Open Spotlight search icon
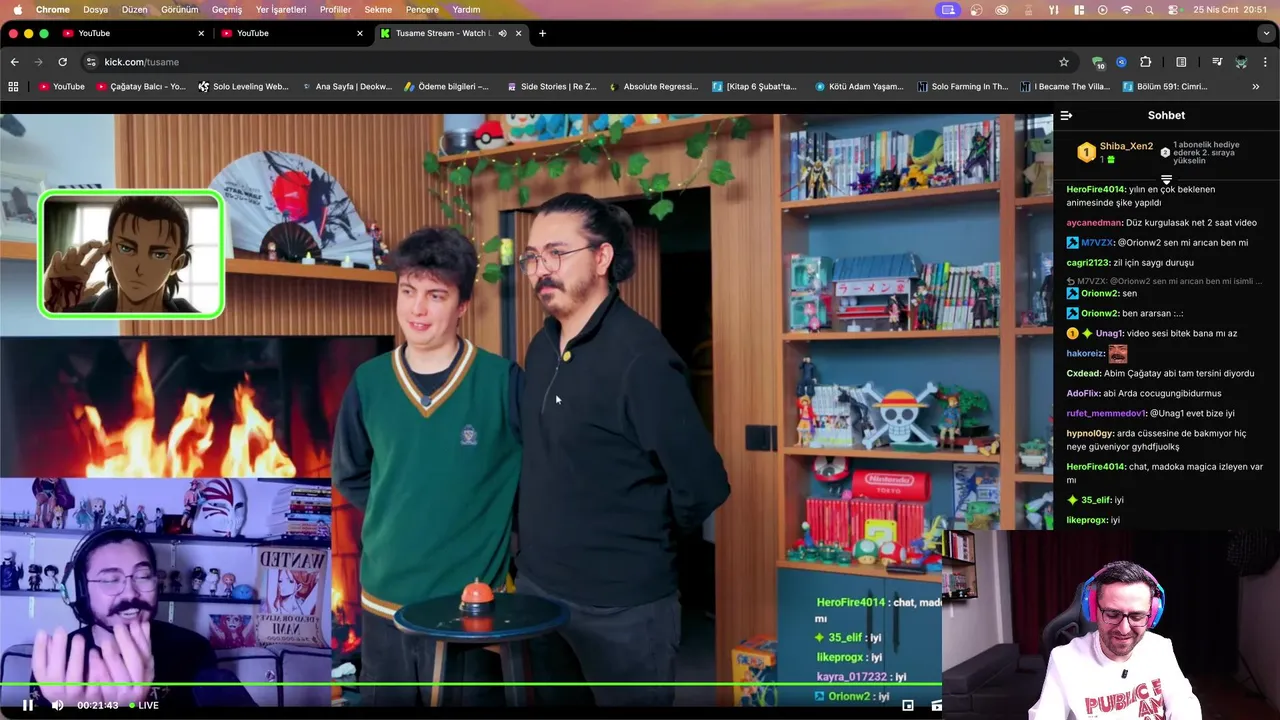The height and width of the screenshot is (720, 1280). (1150, 10)
